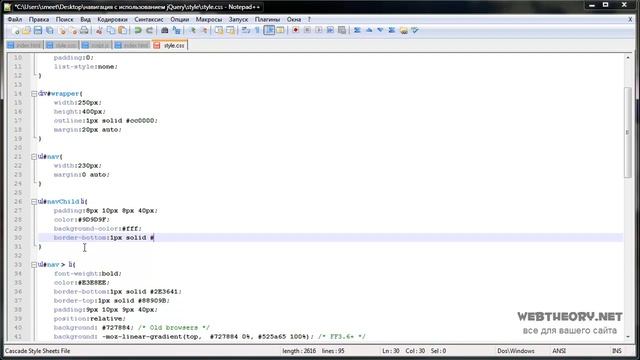Screen dimensions: 640x360
Task: Click 'Cascade Style Sheets File' status text
Action: point(38,351)
